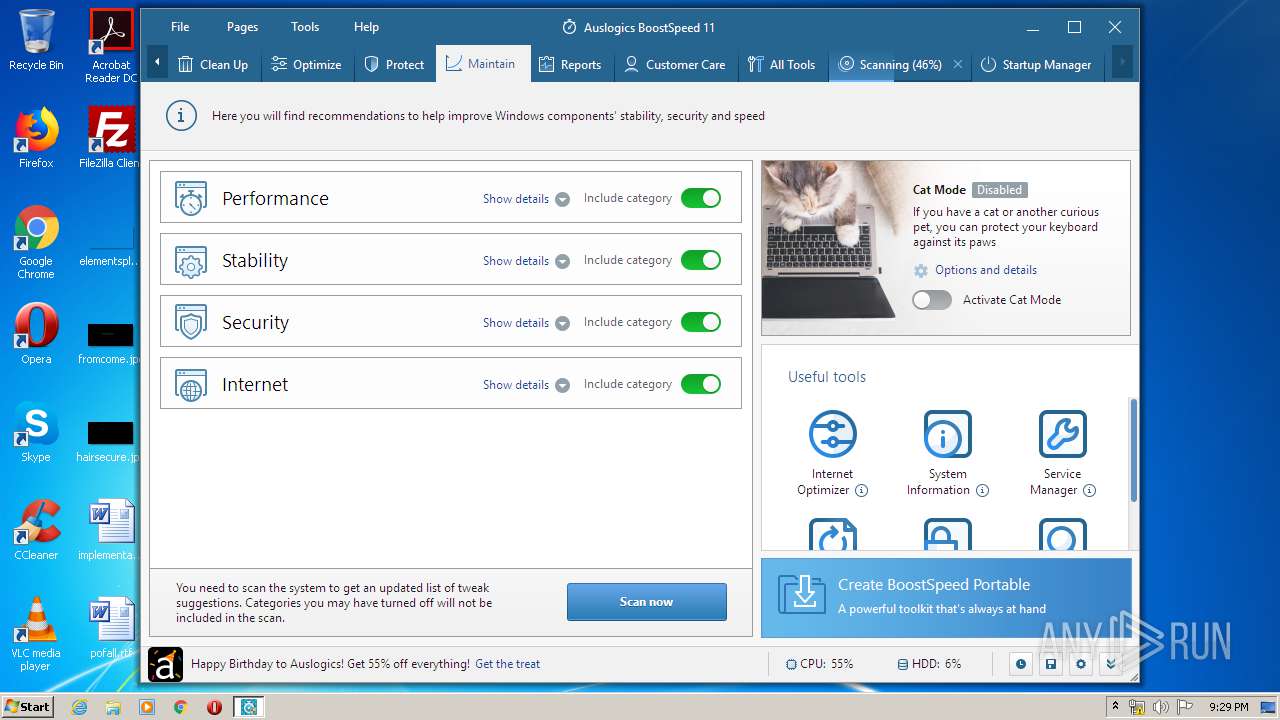1280x720 pixels.
Task: Disable Internet Include category toggle
Action: 701,384
